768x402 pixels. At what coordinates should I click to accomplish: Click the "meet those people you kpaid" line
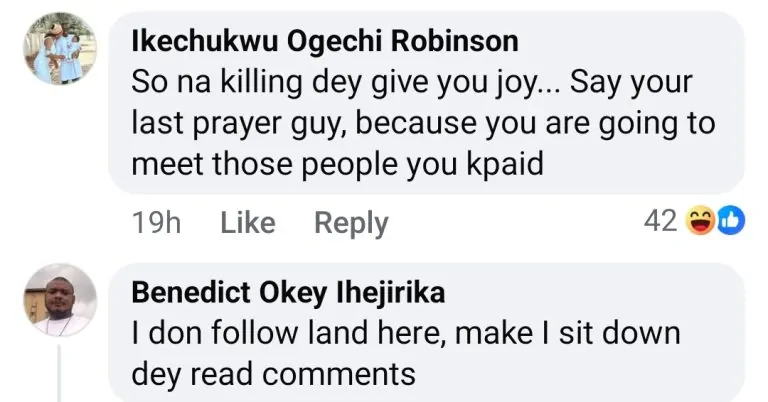[x=338, y=163]
